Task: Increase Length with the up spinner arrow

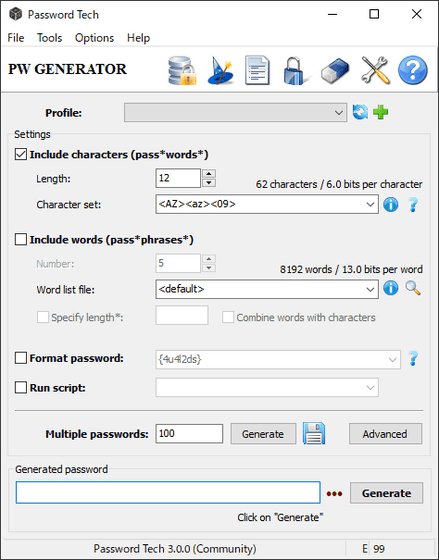Action: tap(209, 174)
